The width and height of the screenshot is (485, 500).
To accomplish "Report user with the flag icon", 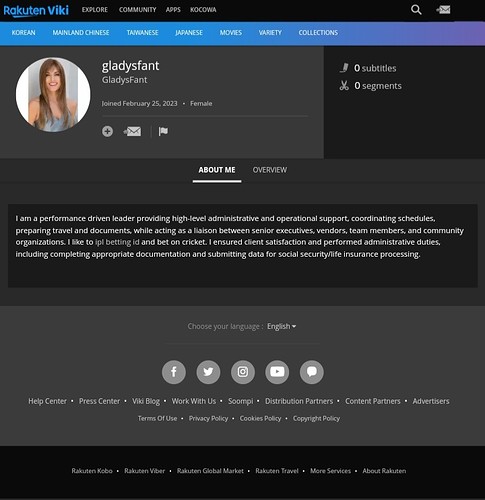I will [x=163, y=131].
